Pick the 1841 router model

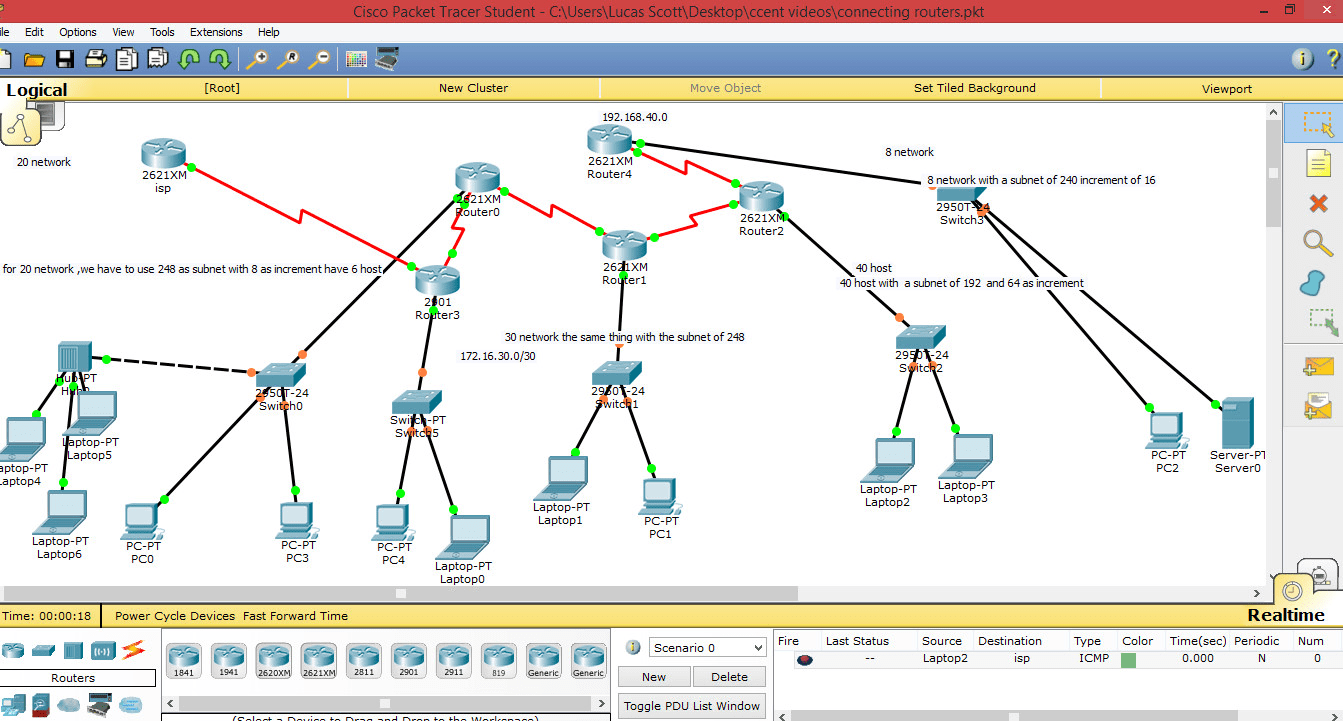coord(184,660)
